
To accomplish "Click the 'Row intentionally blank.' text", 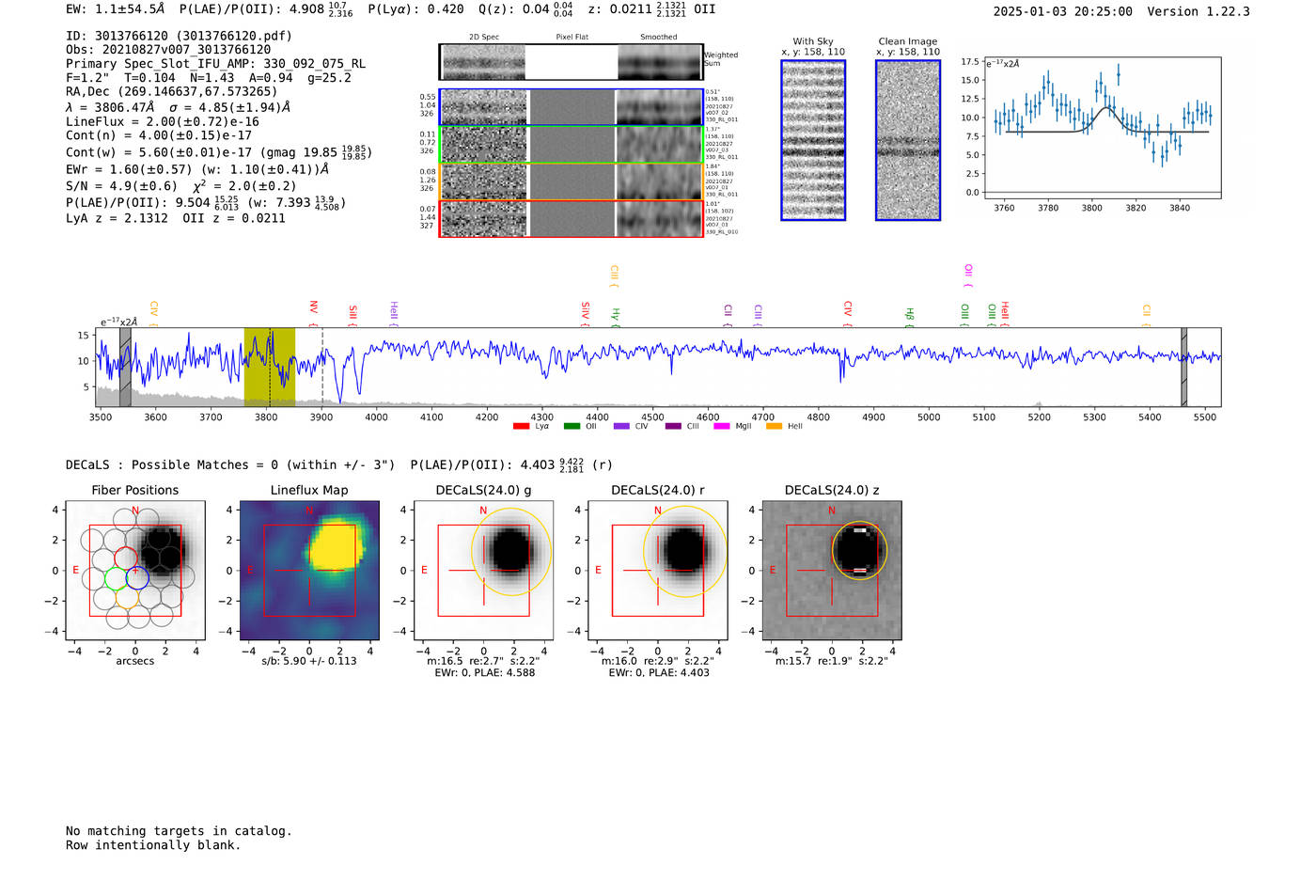I will tap(153, 845).
